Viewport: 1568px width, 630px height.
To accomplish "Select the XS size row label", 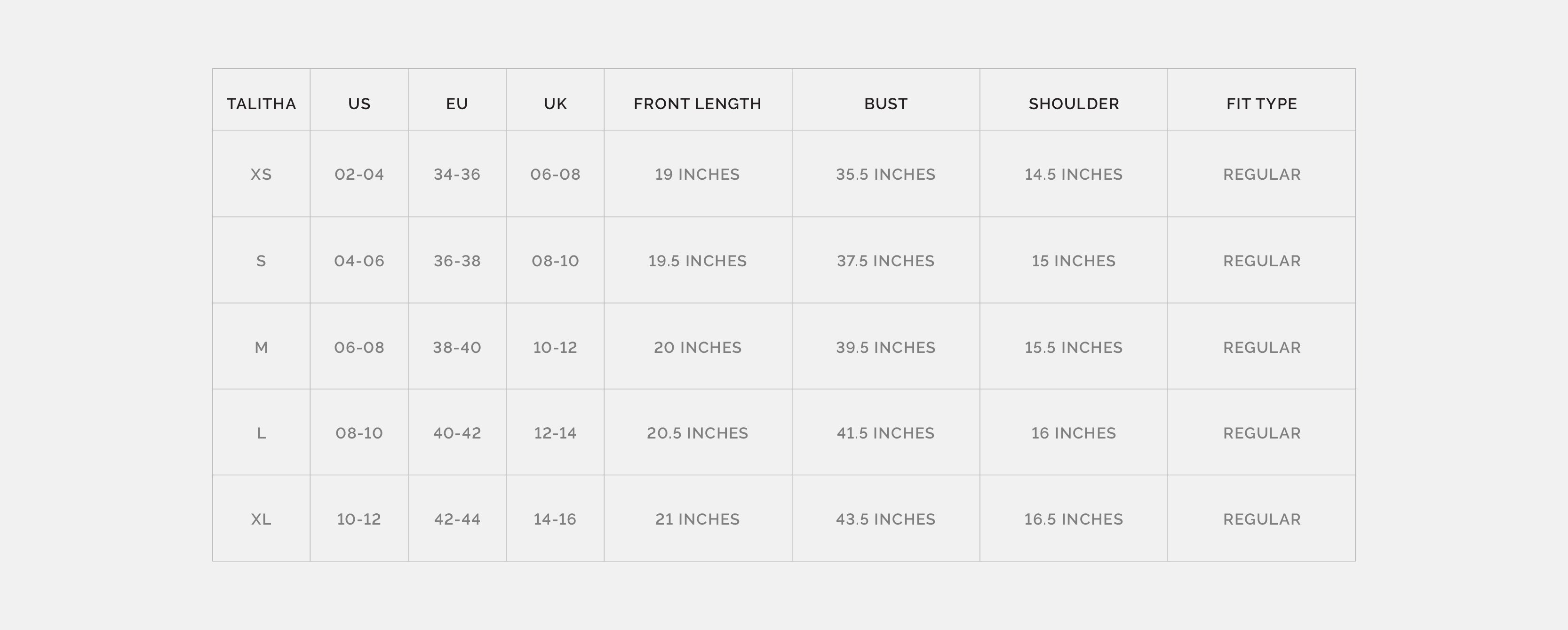I will click(261, 175).
